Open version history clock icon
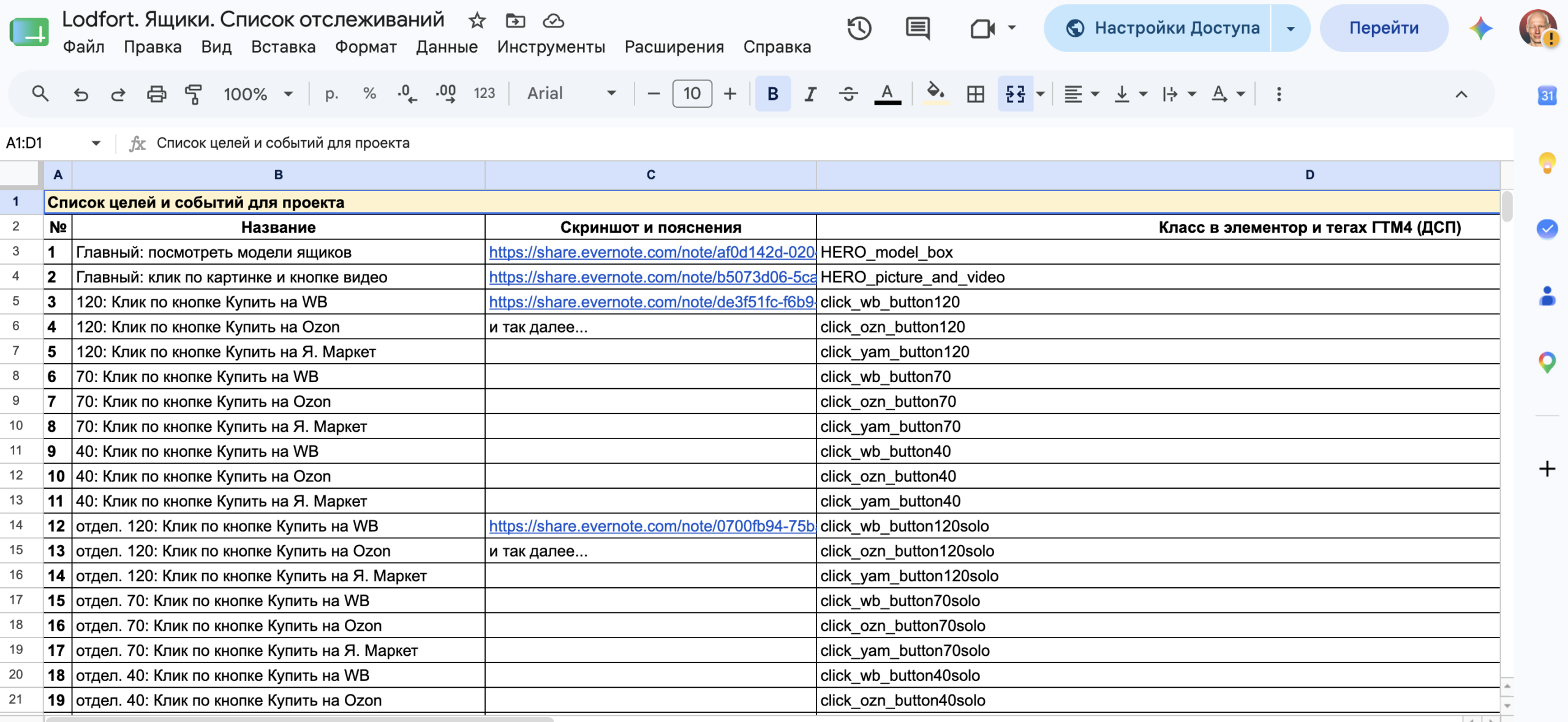Image resolution: width=1568 pixels, height=722 pixels. (x=859, y=28)
